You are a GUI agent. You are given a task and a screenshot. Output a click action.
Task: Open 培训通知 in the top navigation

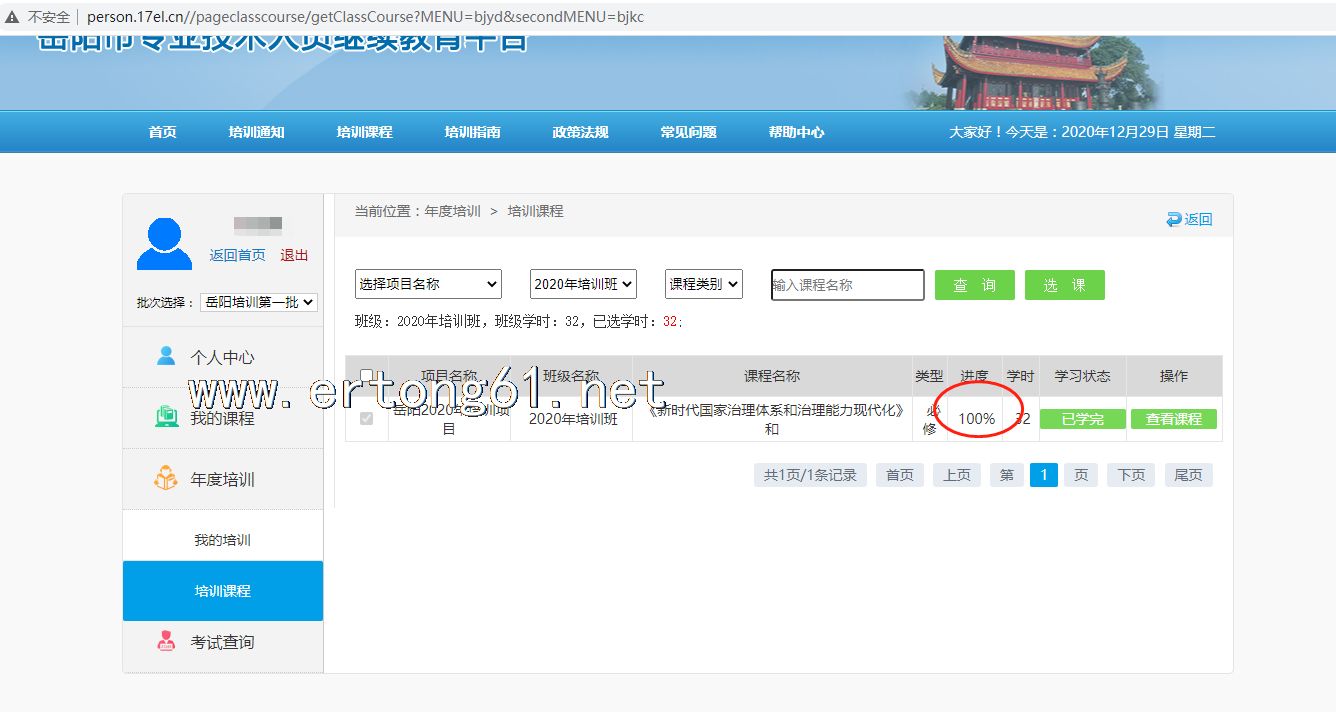(256, 132)
